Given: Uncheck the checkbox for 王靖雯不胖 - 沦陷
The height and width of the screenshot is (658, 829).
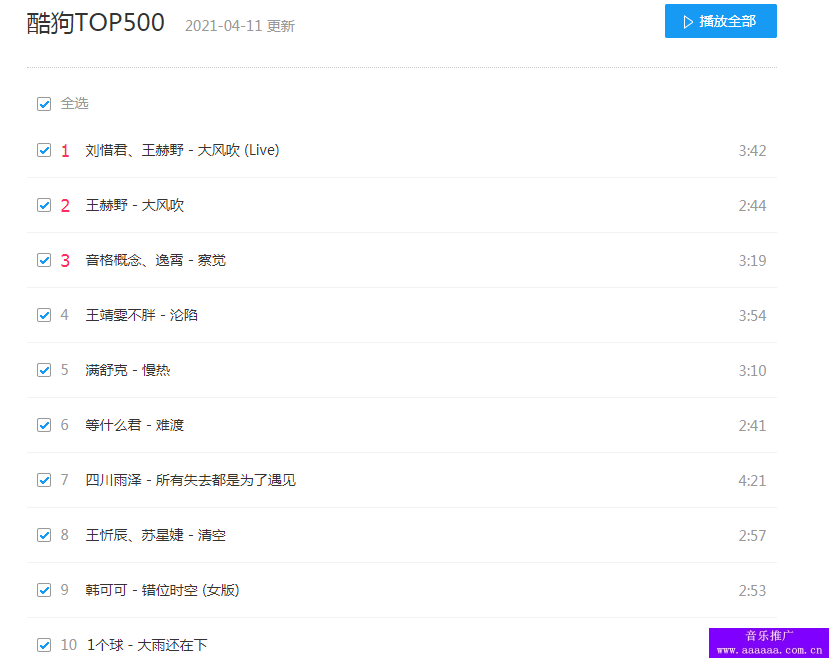Looking at the screenshot, I should click(44, 316).
